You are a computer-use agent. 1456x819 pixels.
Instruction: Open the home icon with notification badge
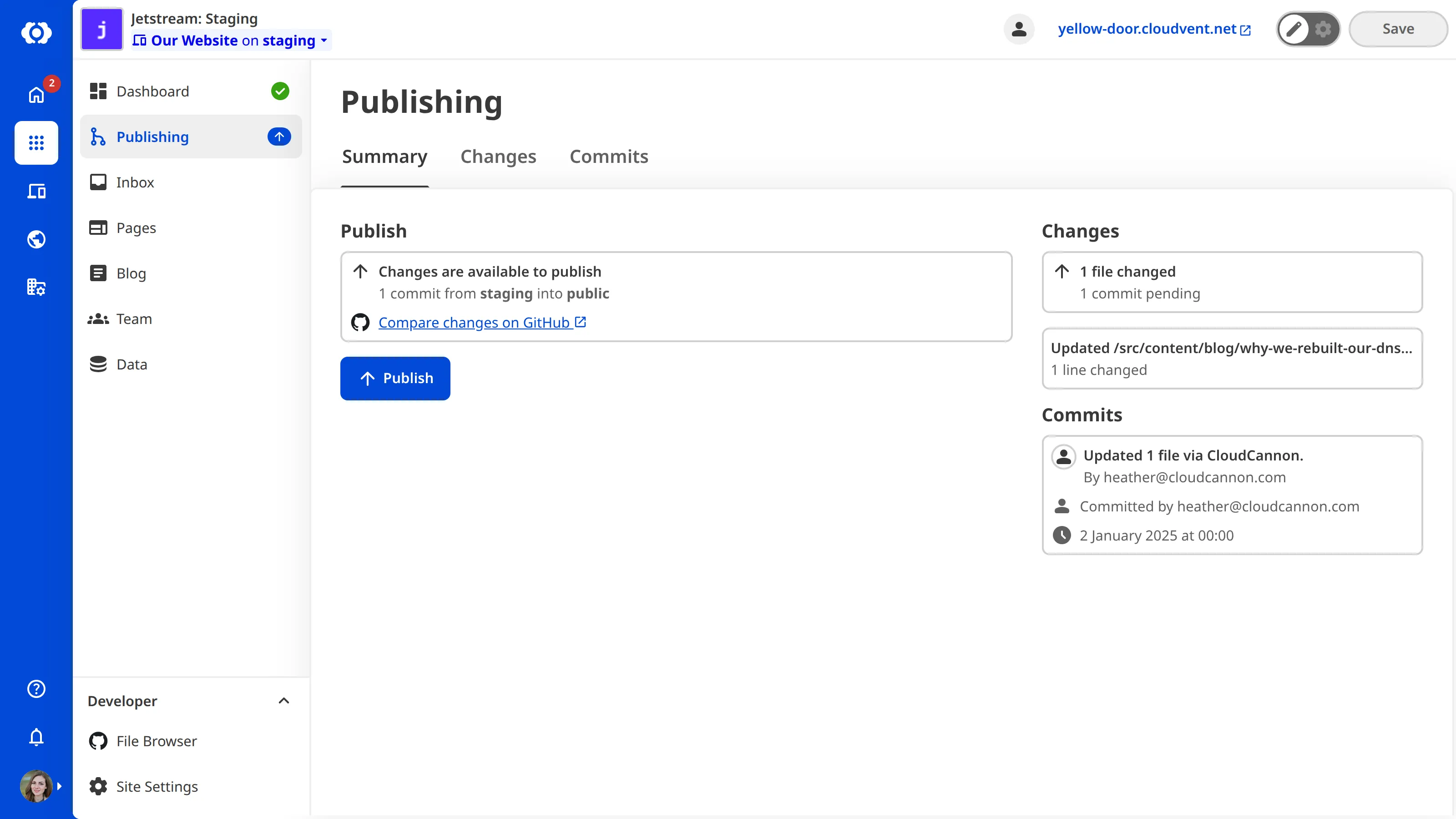36,94
